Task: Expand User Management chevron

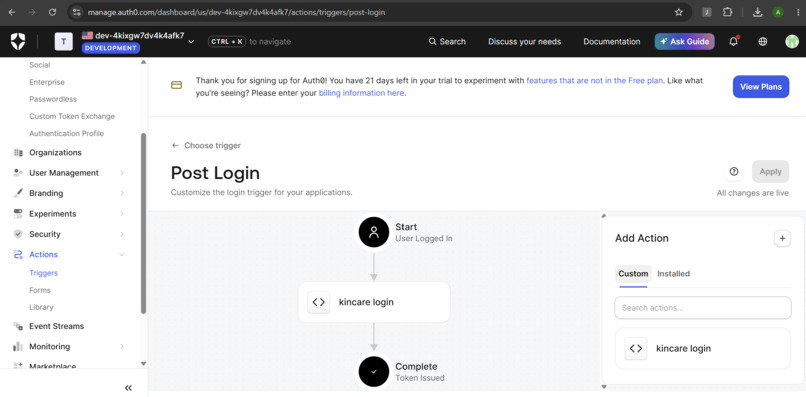Action: point(122,173)
